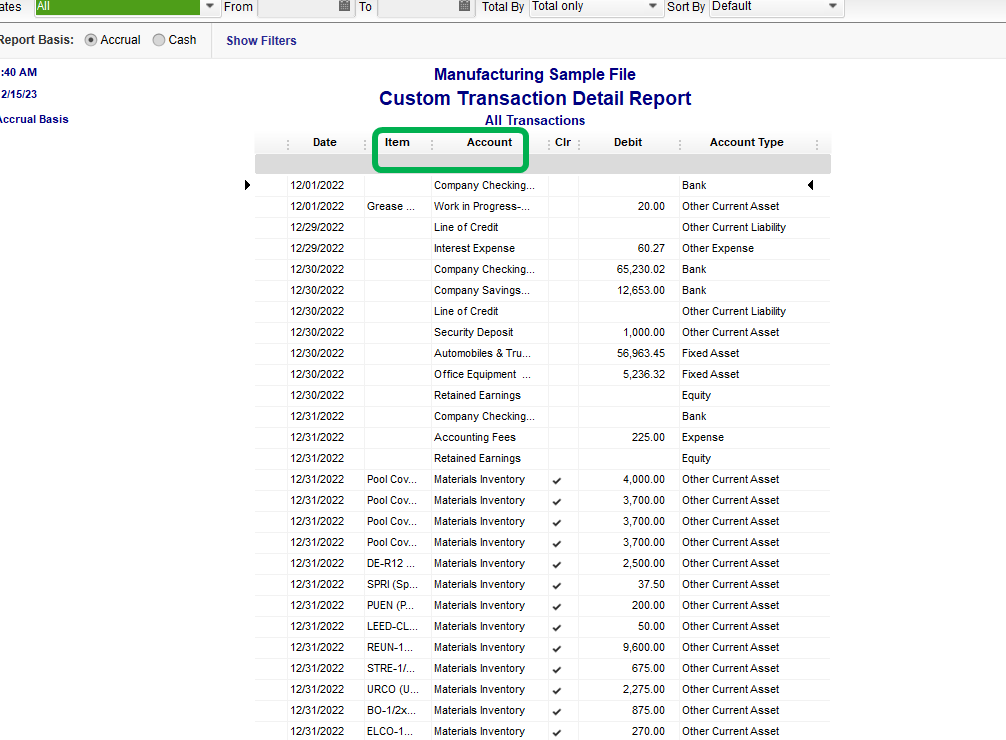The image size is (1006, 740).
Task: Click the left-pointing row marker arrow
Action: pyautogui.click(x=810, y=185)
